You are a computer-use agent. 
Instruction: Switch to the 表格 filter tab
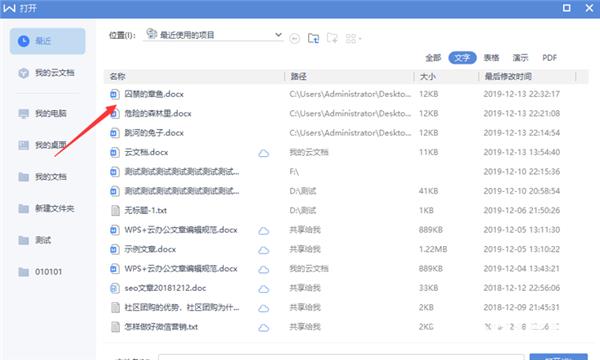491,58
